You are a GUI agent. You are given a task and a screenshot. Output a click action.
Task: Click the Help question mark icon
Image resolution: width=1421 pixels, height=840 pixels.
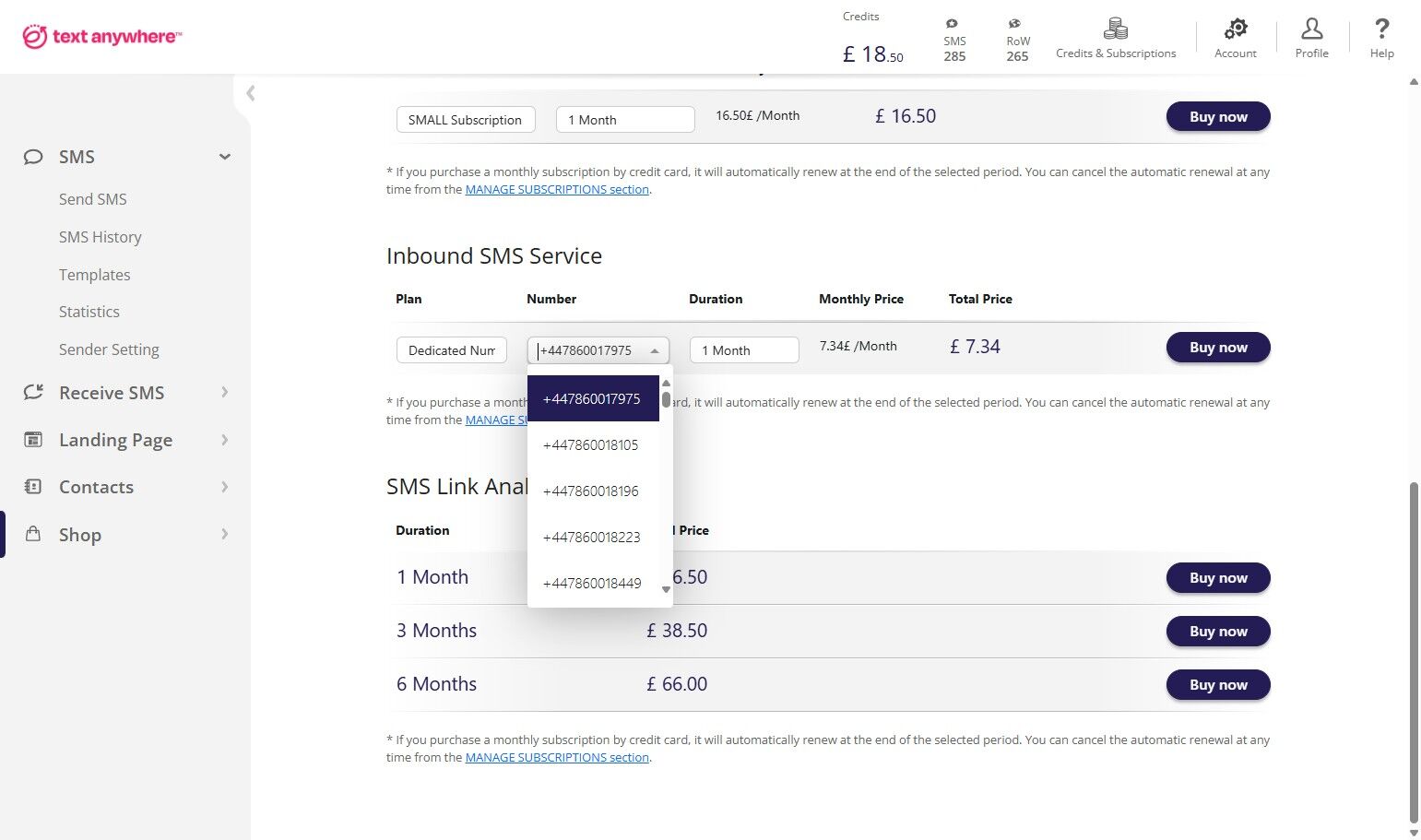pyautogui.click(x=1381, y=30)
